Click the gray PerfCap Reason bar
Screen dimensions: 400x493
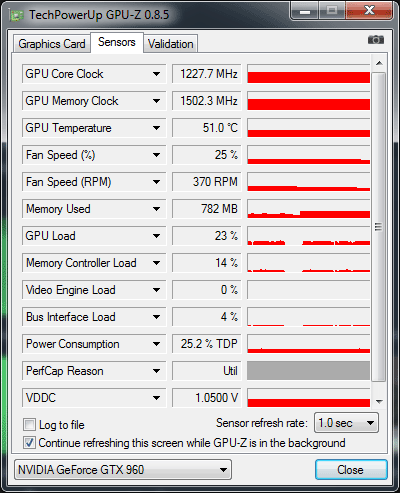click(x=309, y=371)
